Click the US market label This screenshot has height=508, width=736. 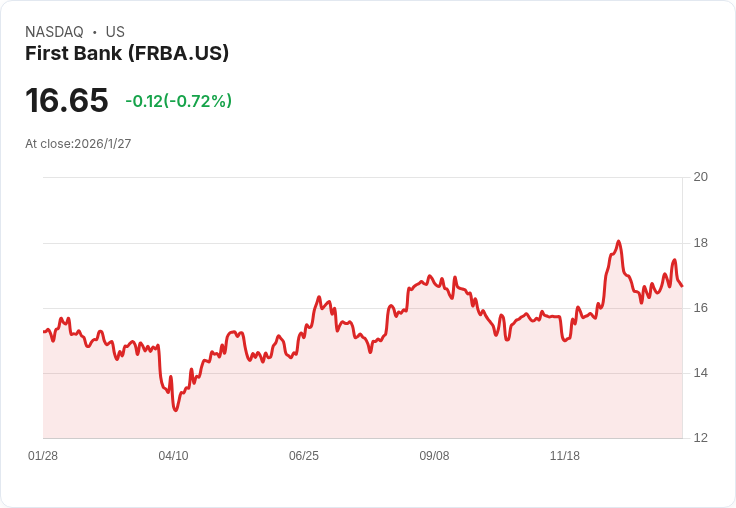coord(115,32)
